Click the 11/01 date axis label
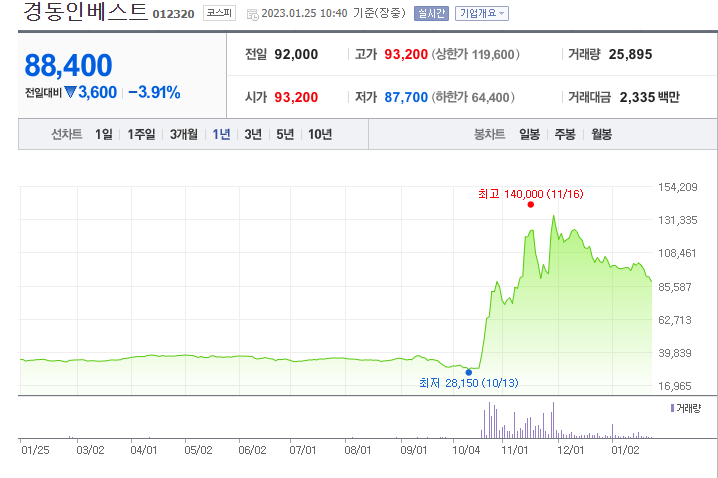 pyautogui.click(x=515, y=450)
